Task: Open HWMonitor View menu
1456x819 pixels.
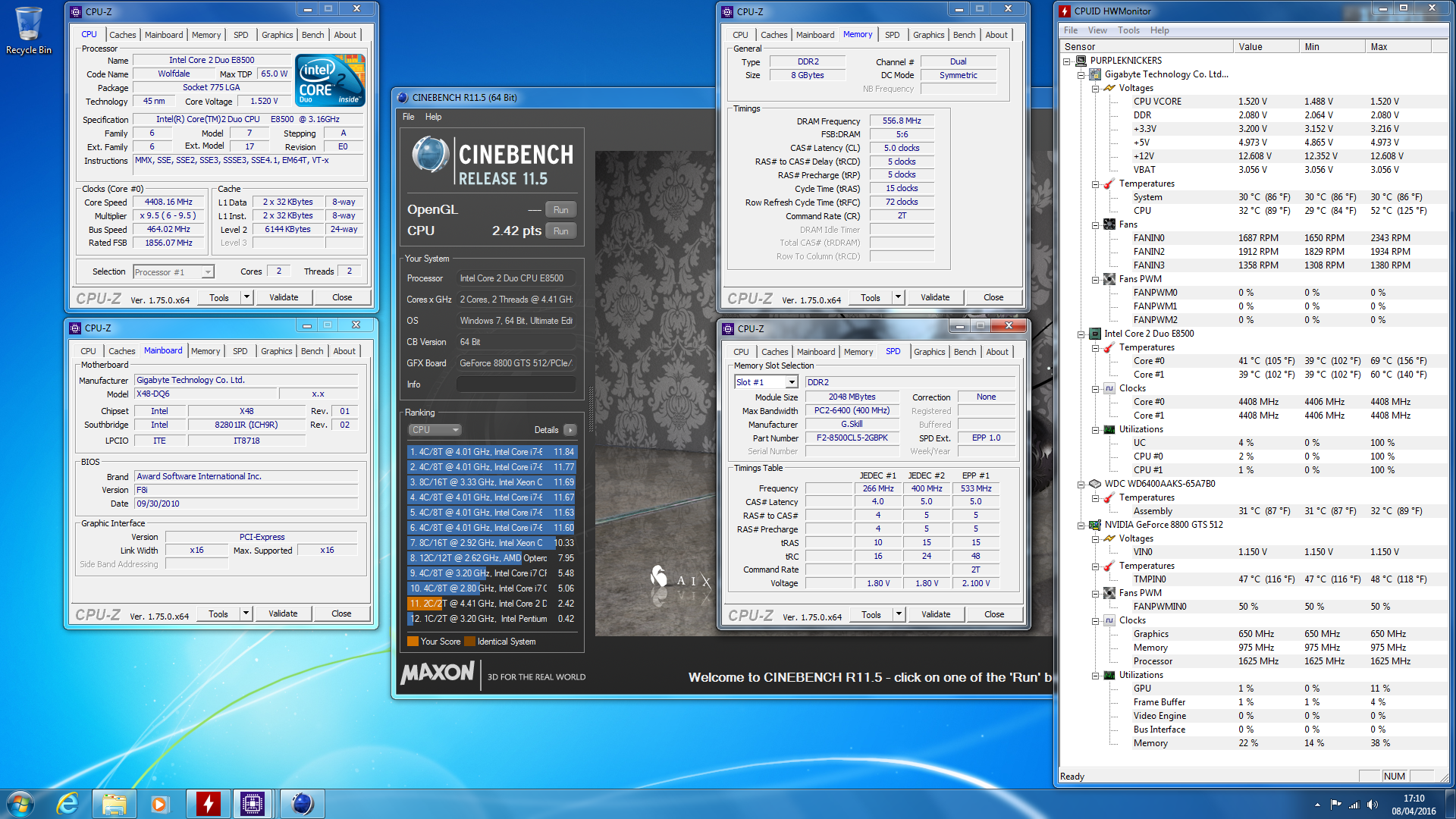Action: (1097, 30)
